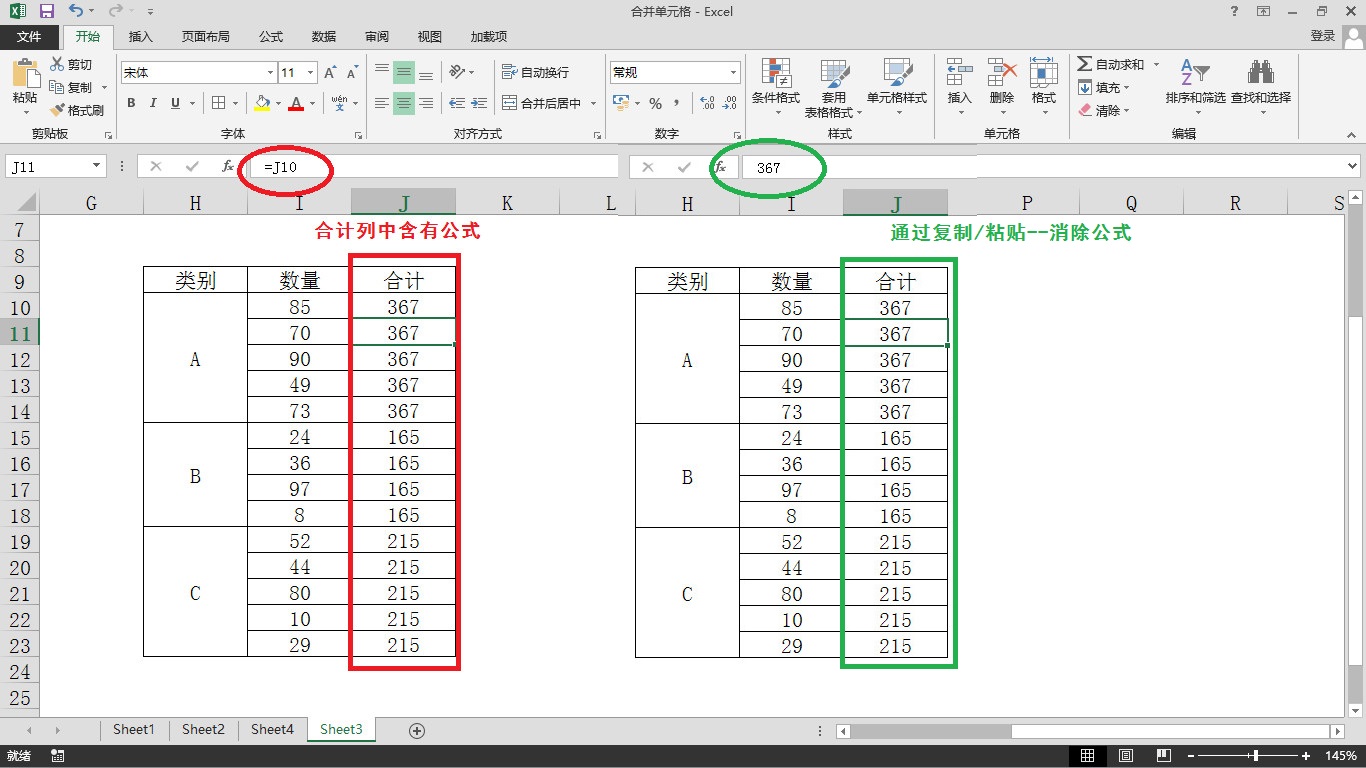Click AutoSum (自动求和) button
The width and height of the screenshot is (1366, 768).
[x=1111, y=64]
